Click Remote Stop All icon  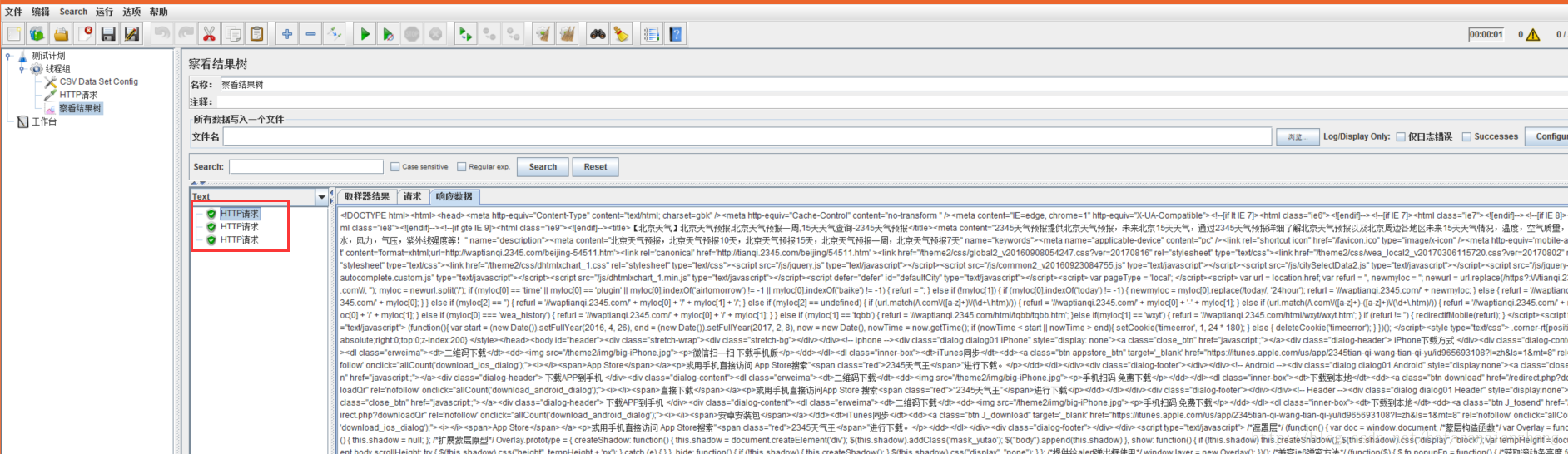(x=489, y=34)
